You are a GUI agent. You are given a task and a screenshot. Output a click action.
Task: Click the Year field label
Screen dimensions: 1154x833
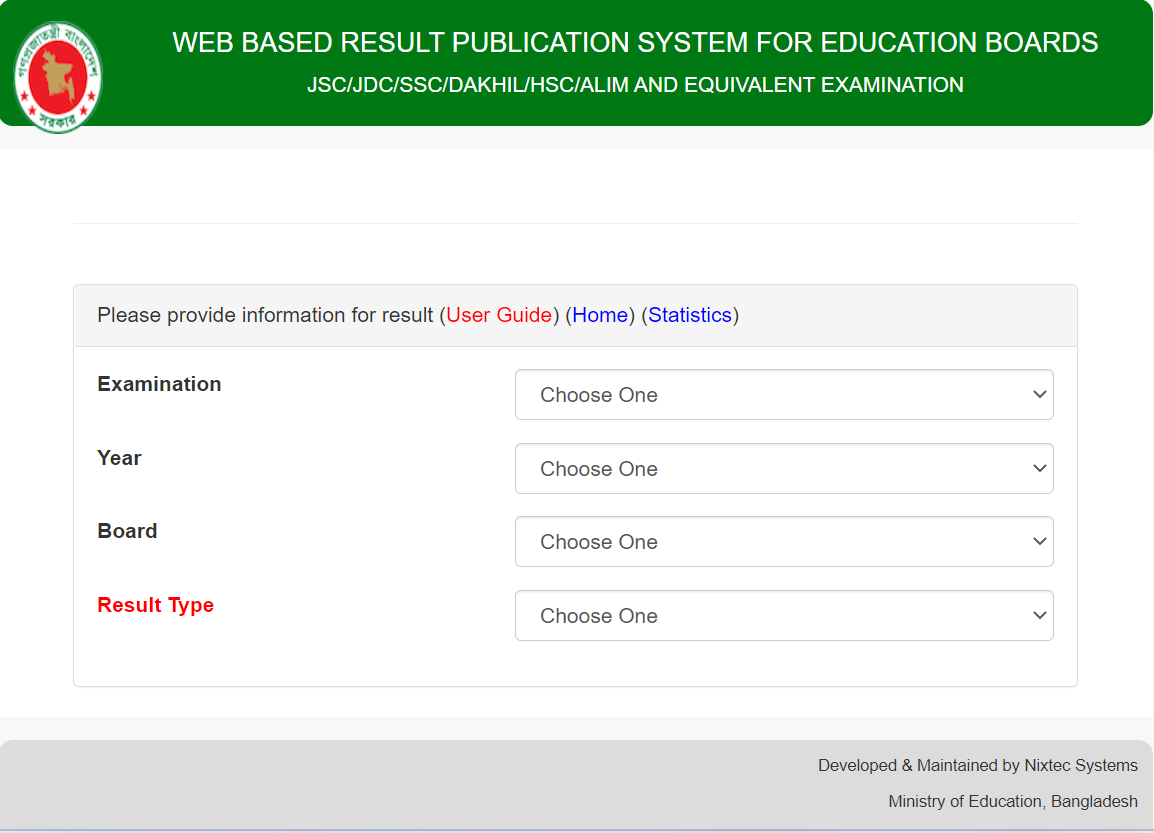[119, 457]
